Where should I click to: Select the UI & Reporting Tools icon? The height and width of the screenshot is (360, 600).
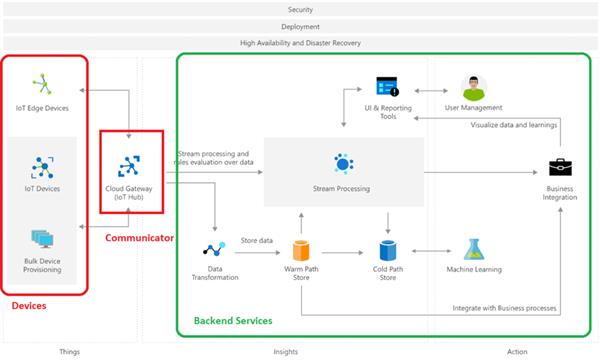click(387, 86)
